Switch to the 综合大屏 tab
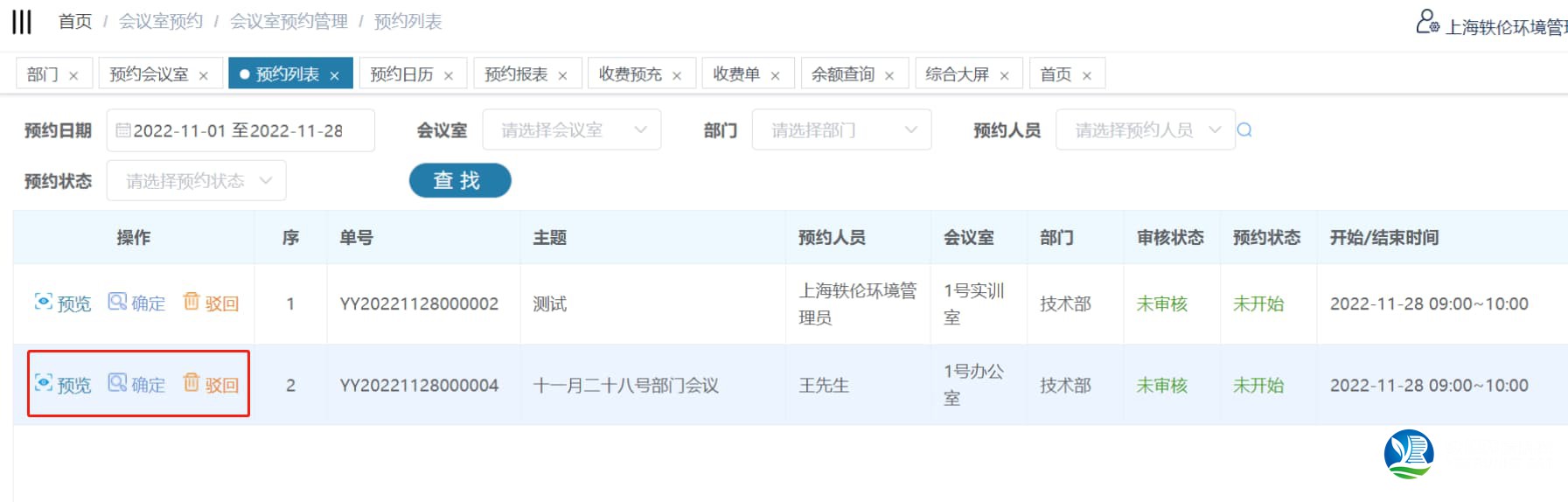Viewport: 1568px width, 502px height. [957, 74]
